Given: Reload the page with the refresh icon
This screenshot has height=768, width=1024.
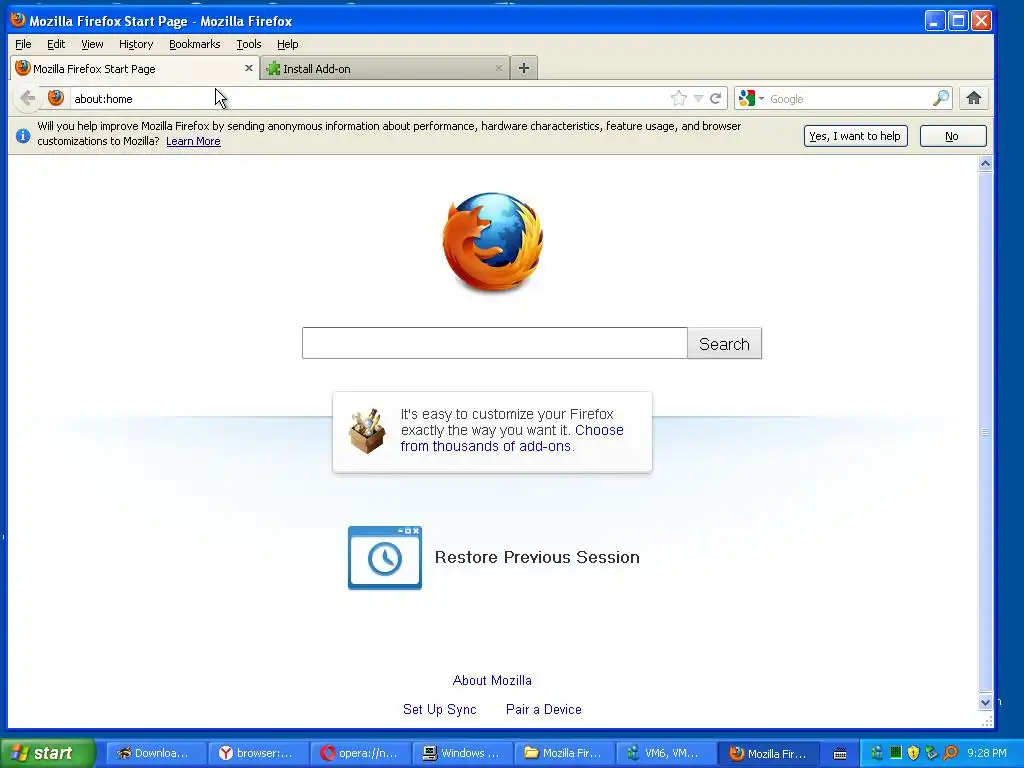Looking at the screenshot, I should click(715, 99).
